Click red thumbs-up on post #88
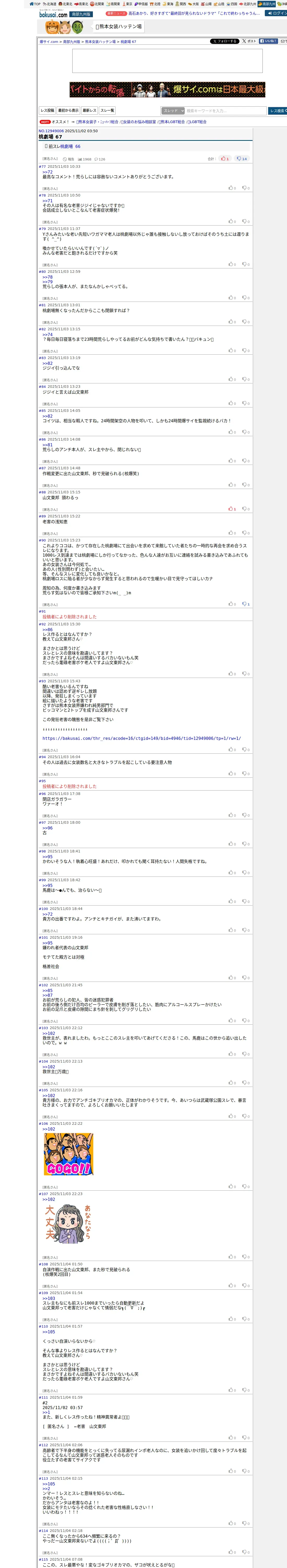The width and height of the screenshot is (287, 1568). (x=232, y=509)
